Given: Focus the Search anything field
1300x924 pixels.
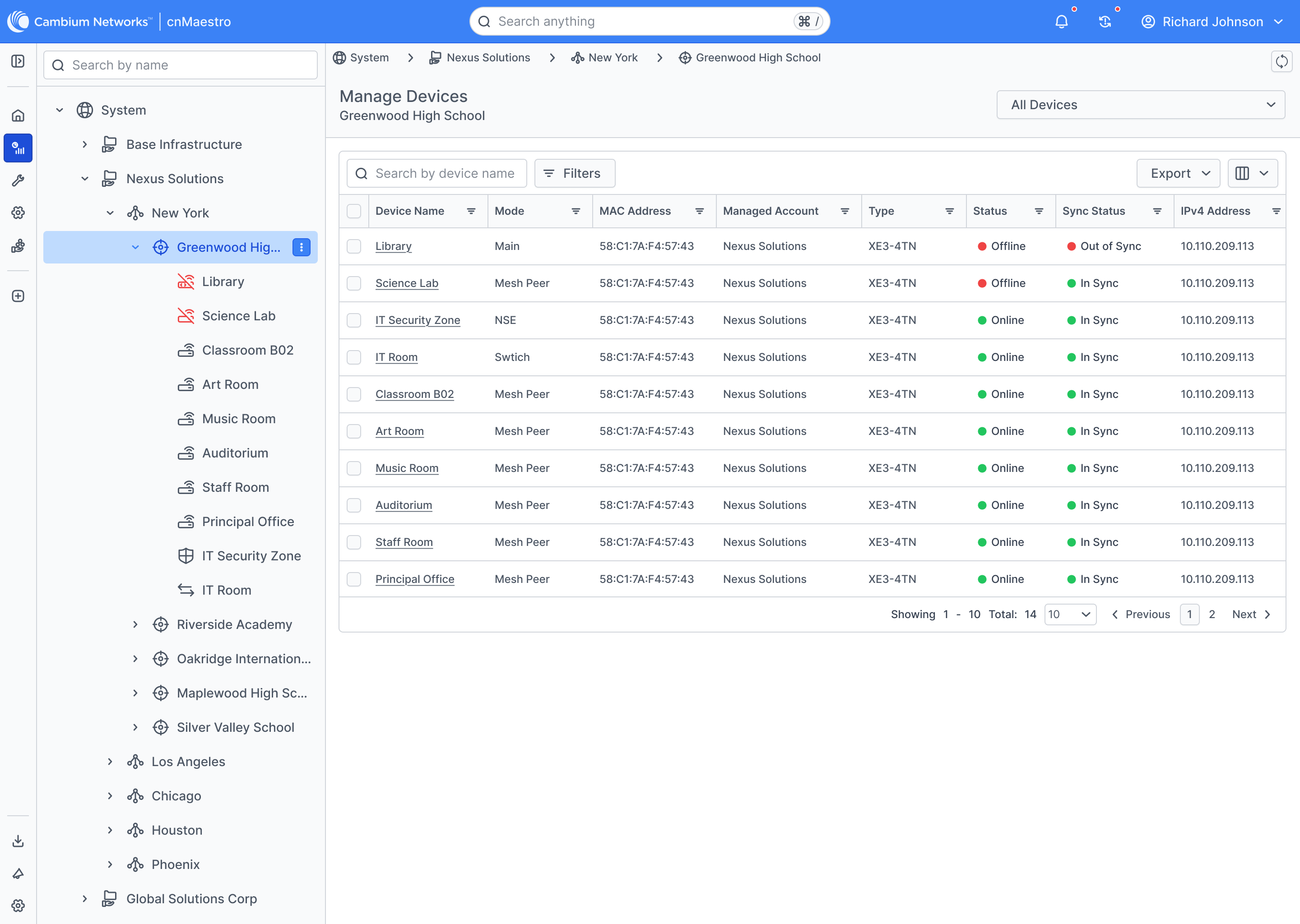Looking at the screenshot, I should tap(650, 22).
